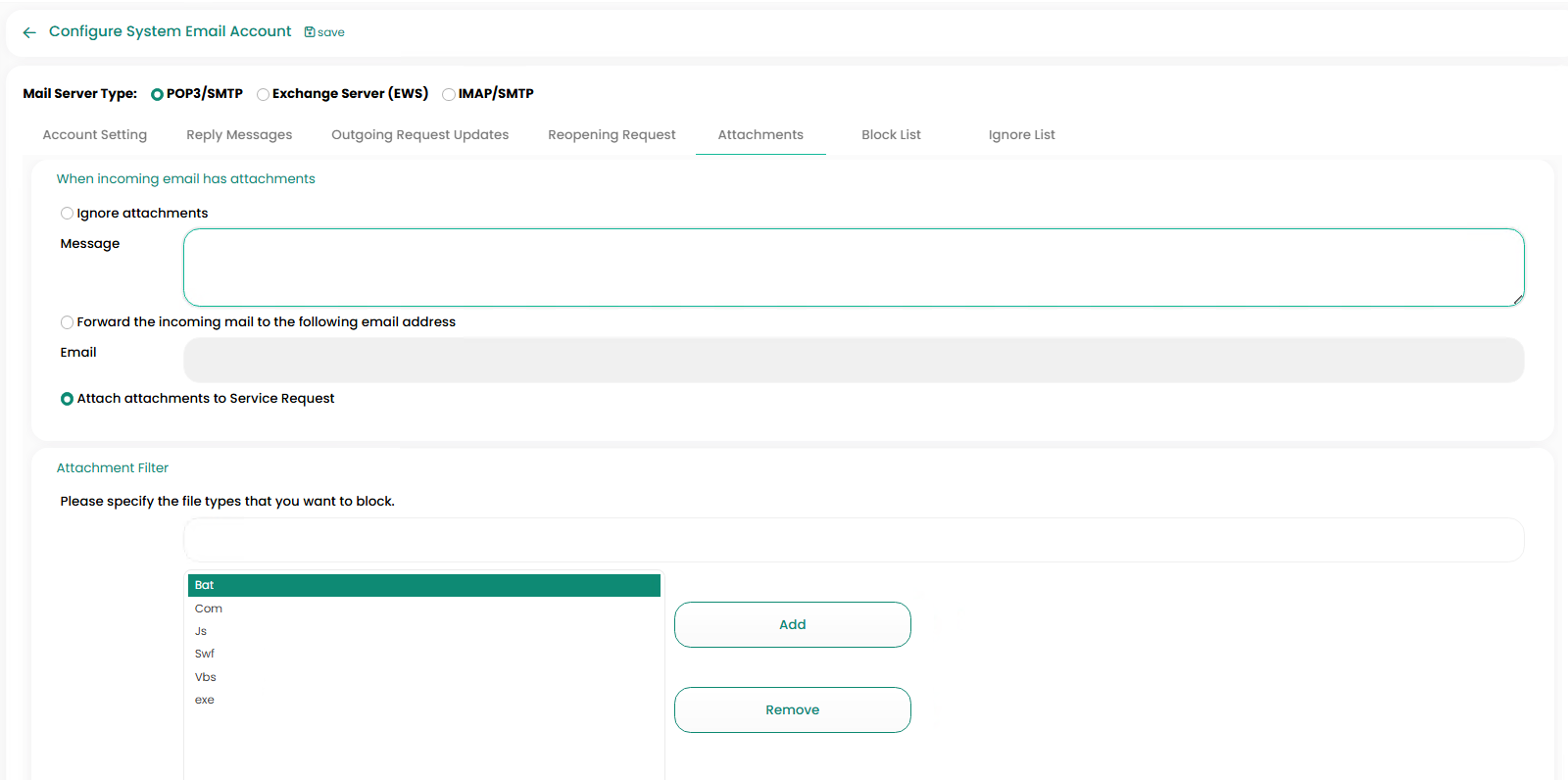Open Outgoing Request Updates tab

(419, 135)
